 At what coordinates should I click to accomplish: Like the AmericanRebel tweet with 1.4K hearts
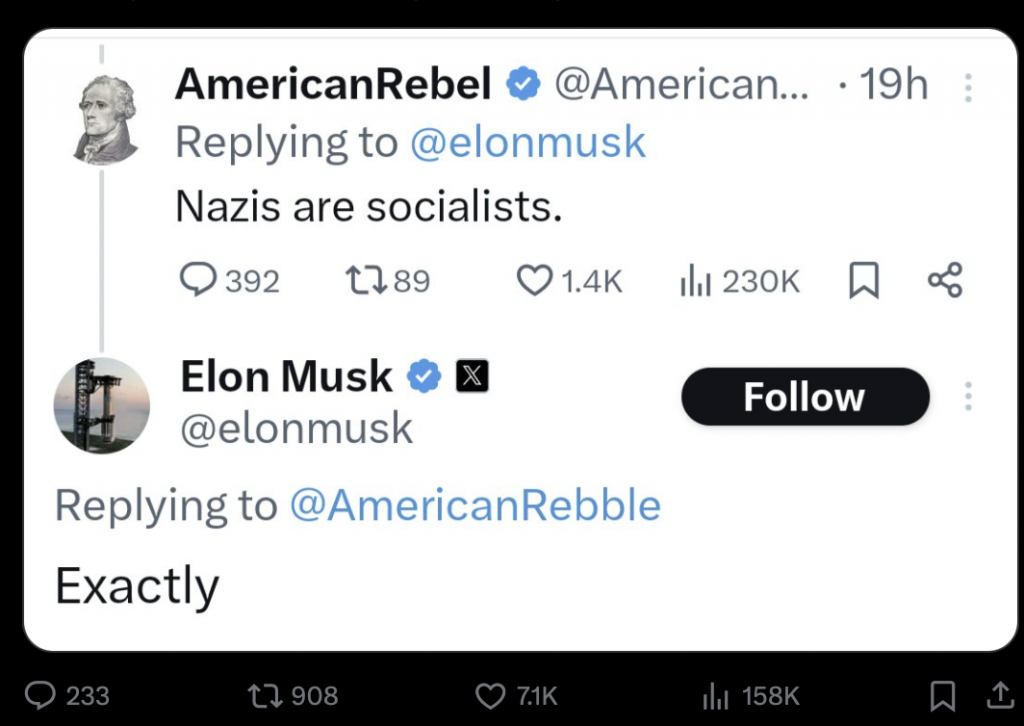click(534, 281)
